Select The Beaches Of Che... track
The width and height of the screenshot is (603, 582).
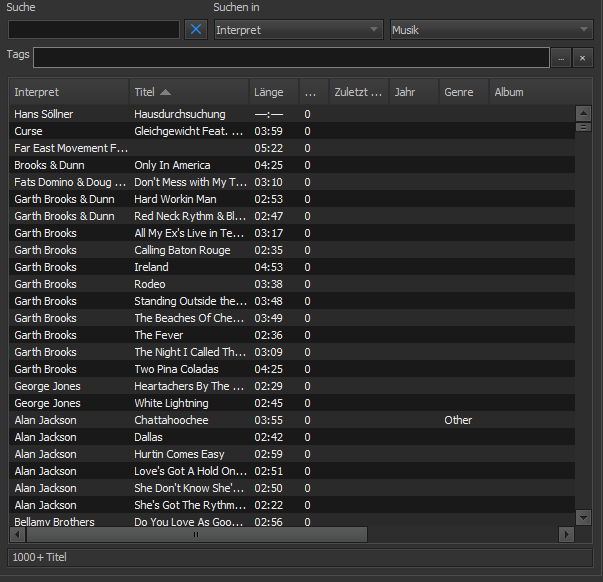pos(292,318)
